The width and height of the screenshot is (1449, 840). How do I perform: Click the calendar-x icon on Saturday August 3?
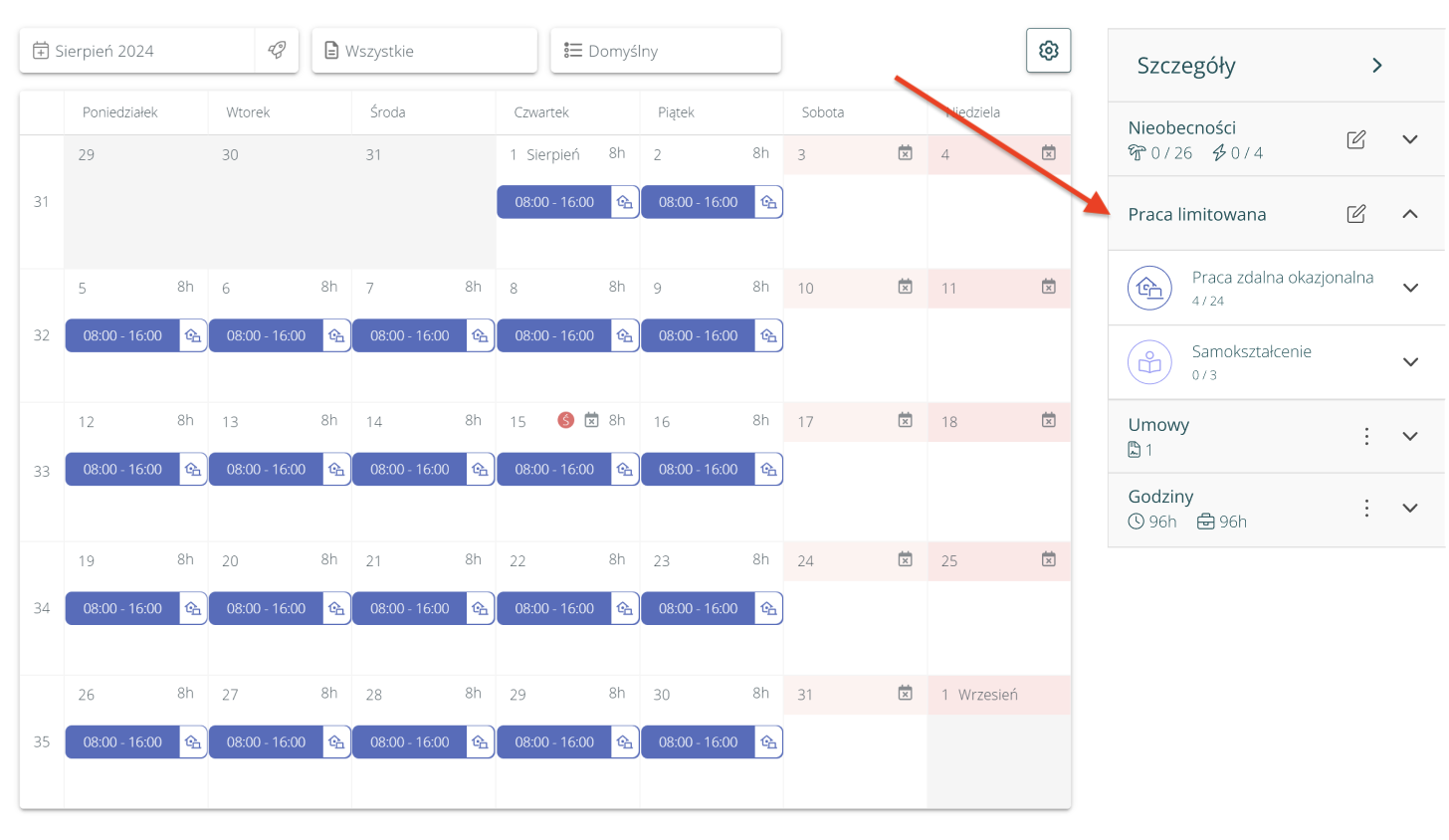click(x=905, y=153)
